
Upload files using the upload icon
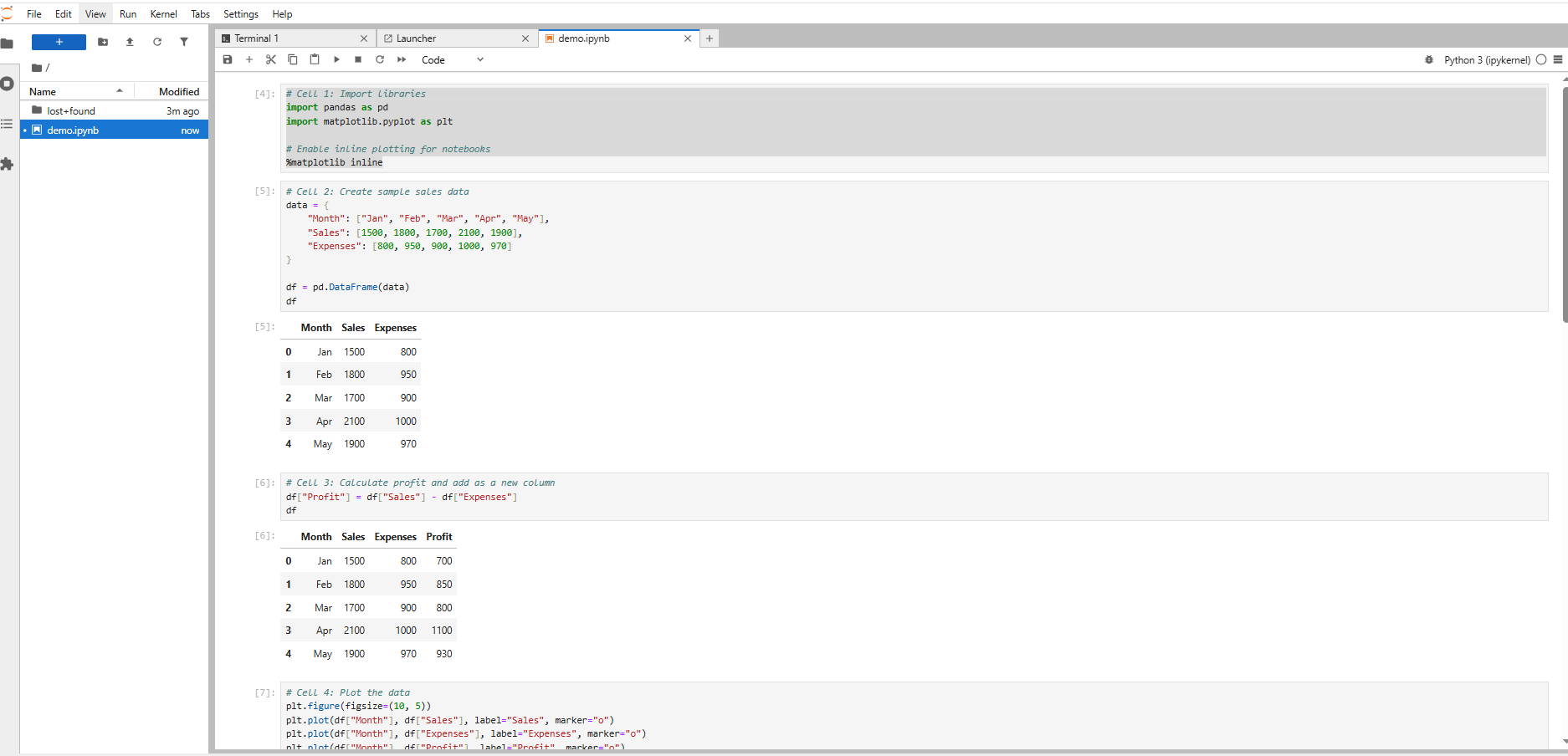[x=130, y=42]
